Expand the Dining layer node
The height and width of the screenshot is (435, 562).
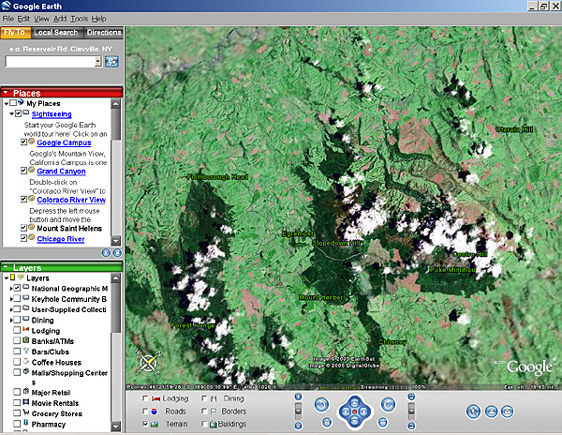pos(11,320)
